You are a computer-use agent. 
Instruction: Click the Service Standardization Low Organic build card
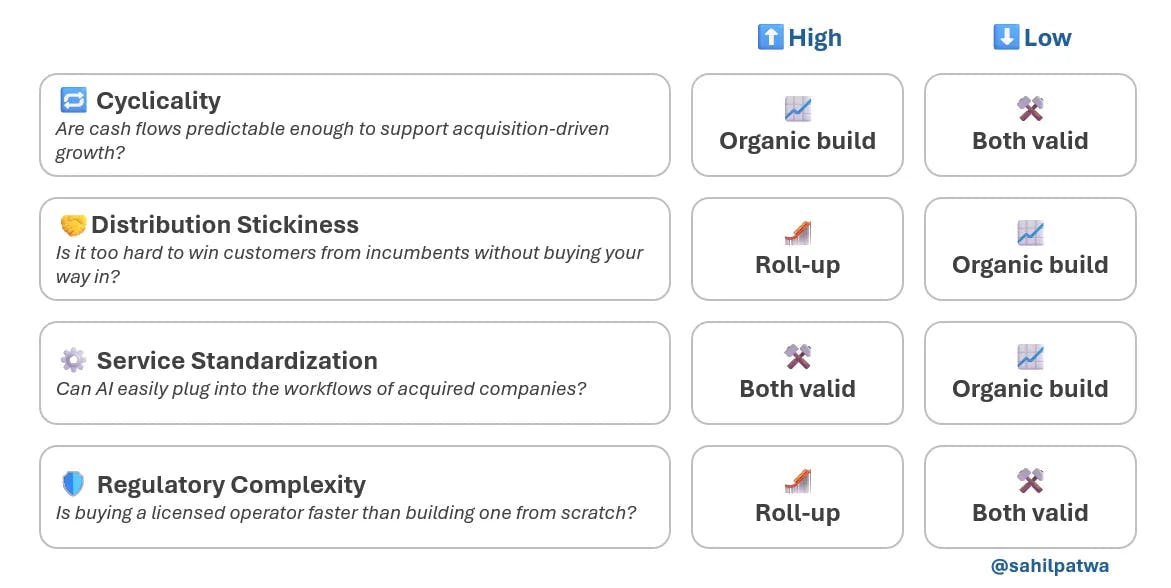1030,373
